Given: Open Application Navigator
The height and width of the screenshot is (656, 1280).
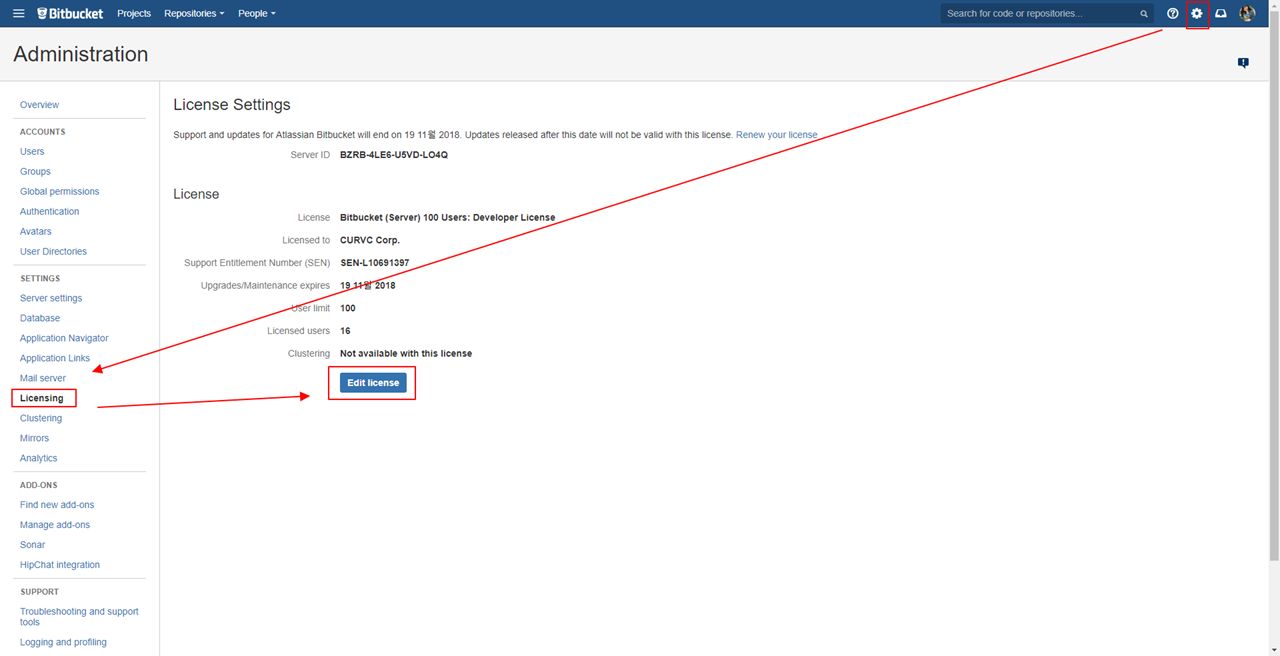Looking at the screenshot, I should click(64, 339).
